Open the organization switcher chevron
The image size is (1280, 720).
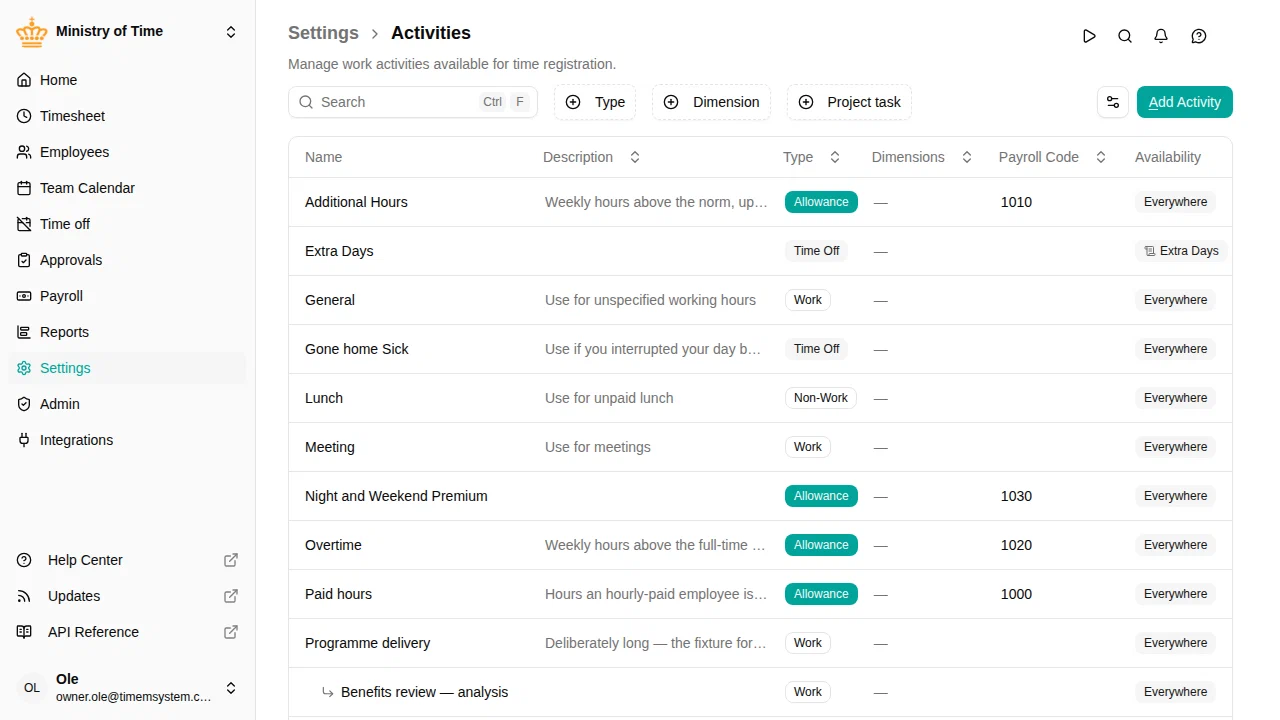[x=231, y=32]
